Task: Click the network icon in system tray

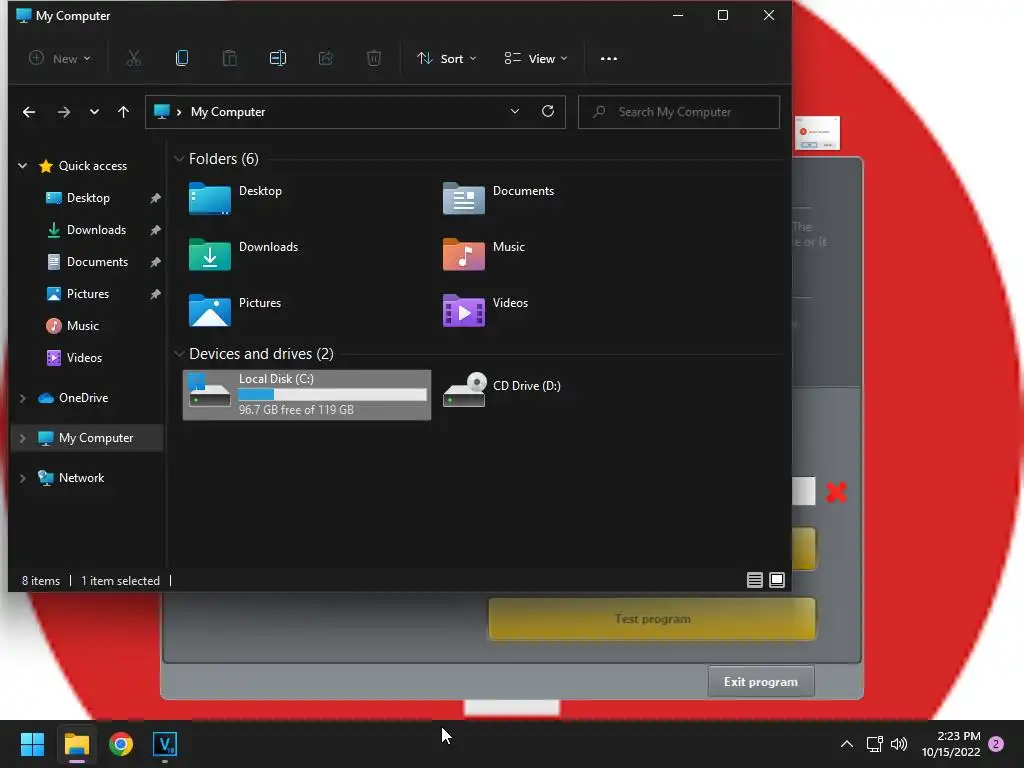Action: 874,744
